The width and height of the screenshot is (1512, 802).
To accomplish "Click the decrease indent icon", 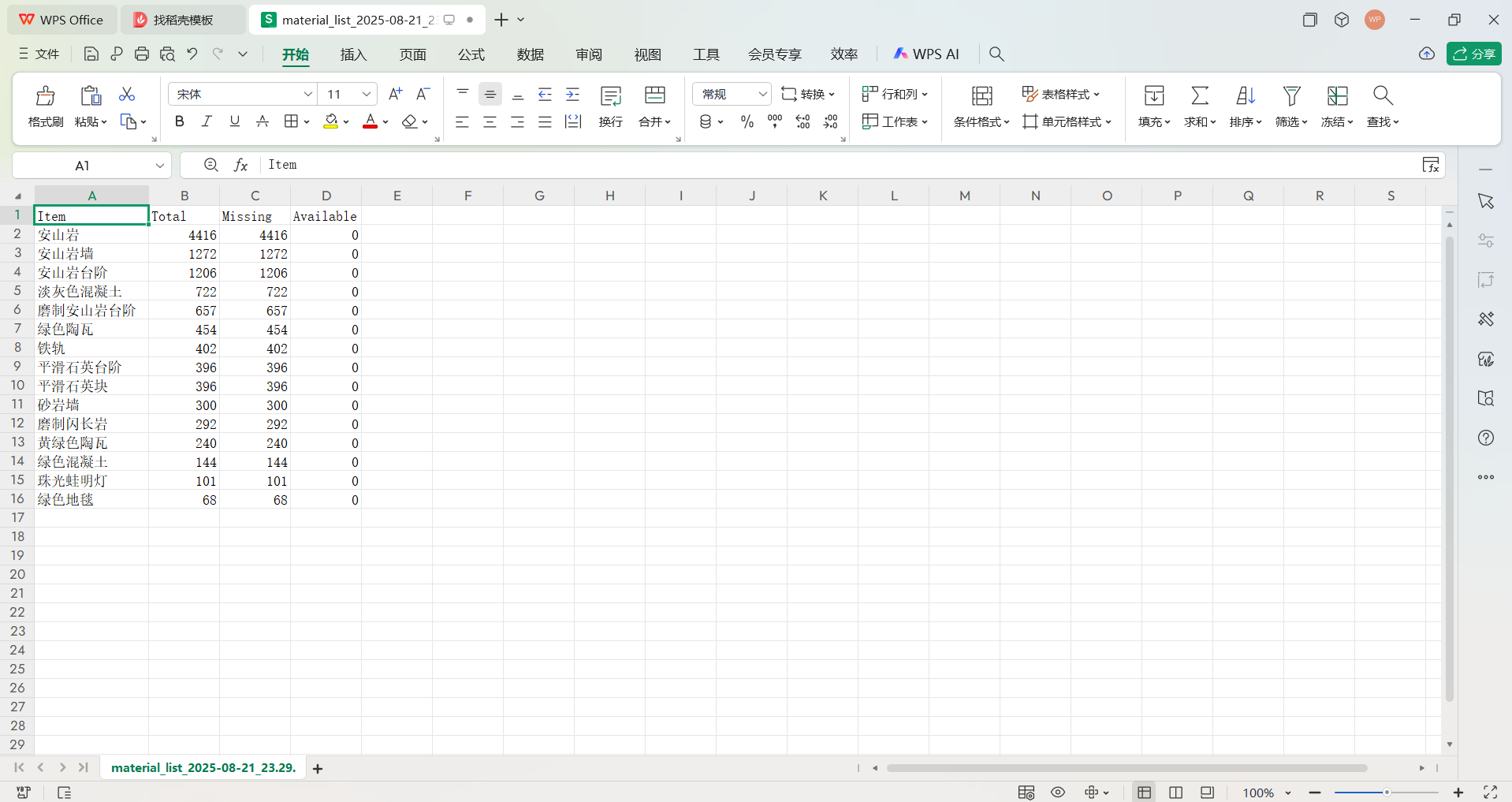I will 545,94.
